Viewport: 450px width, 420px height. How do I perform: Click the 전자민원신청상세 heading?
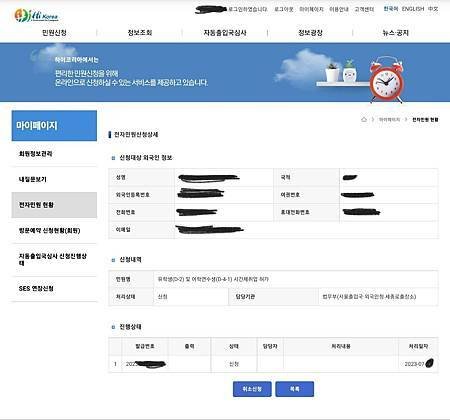136,134
